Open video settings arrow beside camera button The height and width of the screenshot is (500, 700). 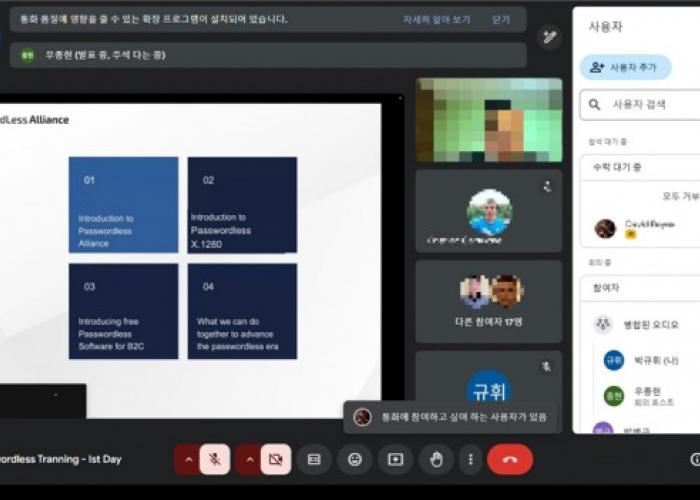click(x=250, y=459)
